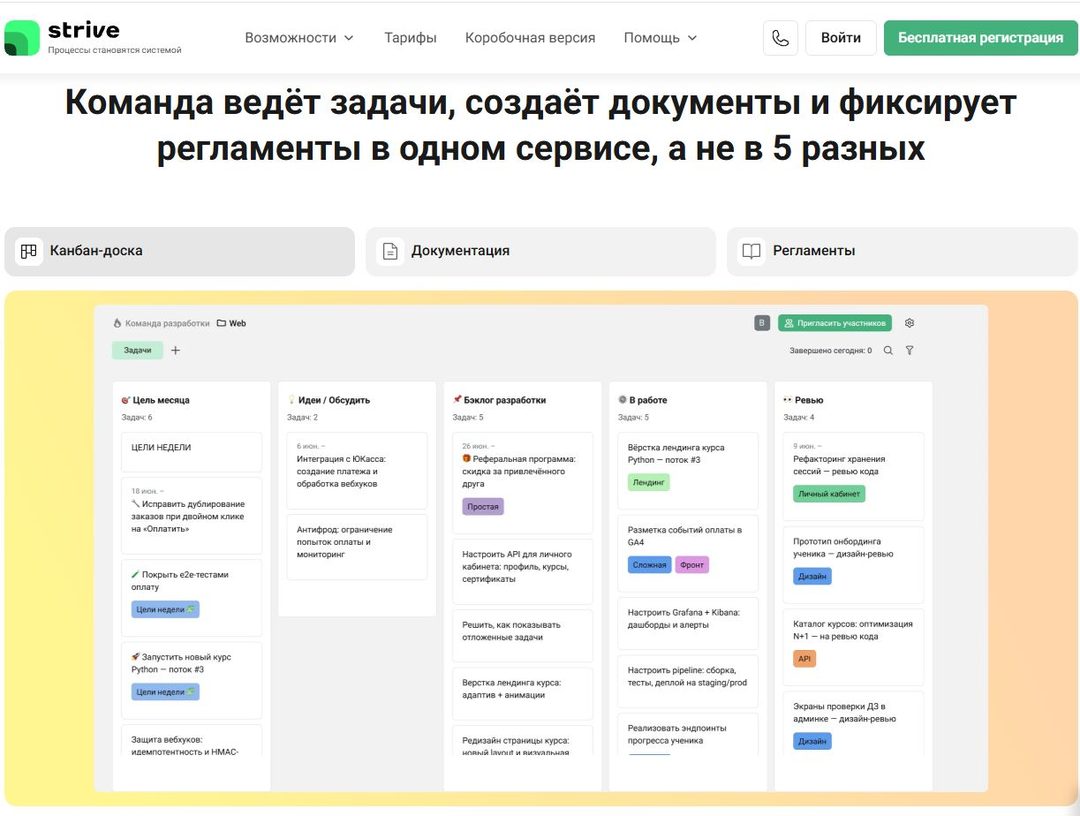Click the Web folder icon

[222, 323]
